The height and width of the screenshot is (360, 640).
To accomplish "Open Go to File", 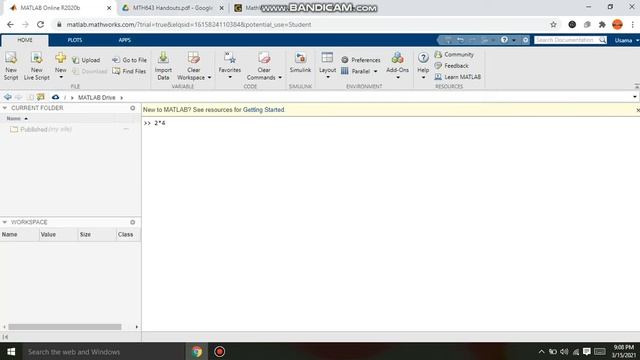I will pyautogui.click(x=129, y=60).
